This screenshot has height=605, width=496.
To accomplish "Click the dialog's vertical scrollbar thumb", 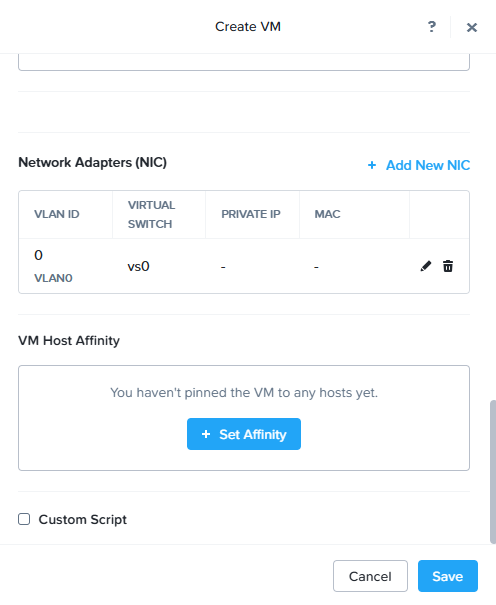I will (493, 472).
